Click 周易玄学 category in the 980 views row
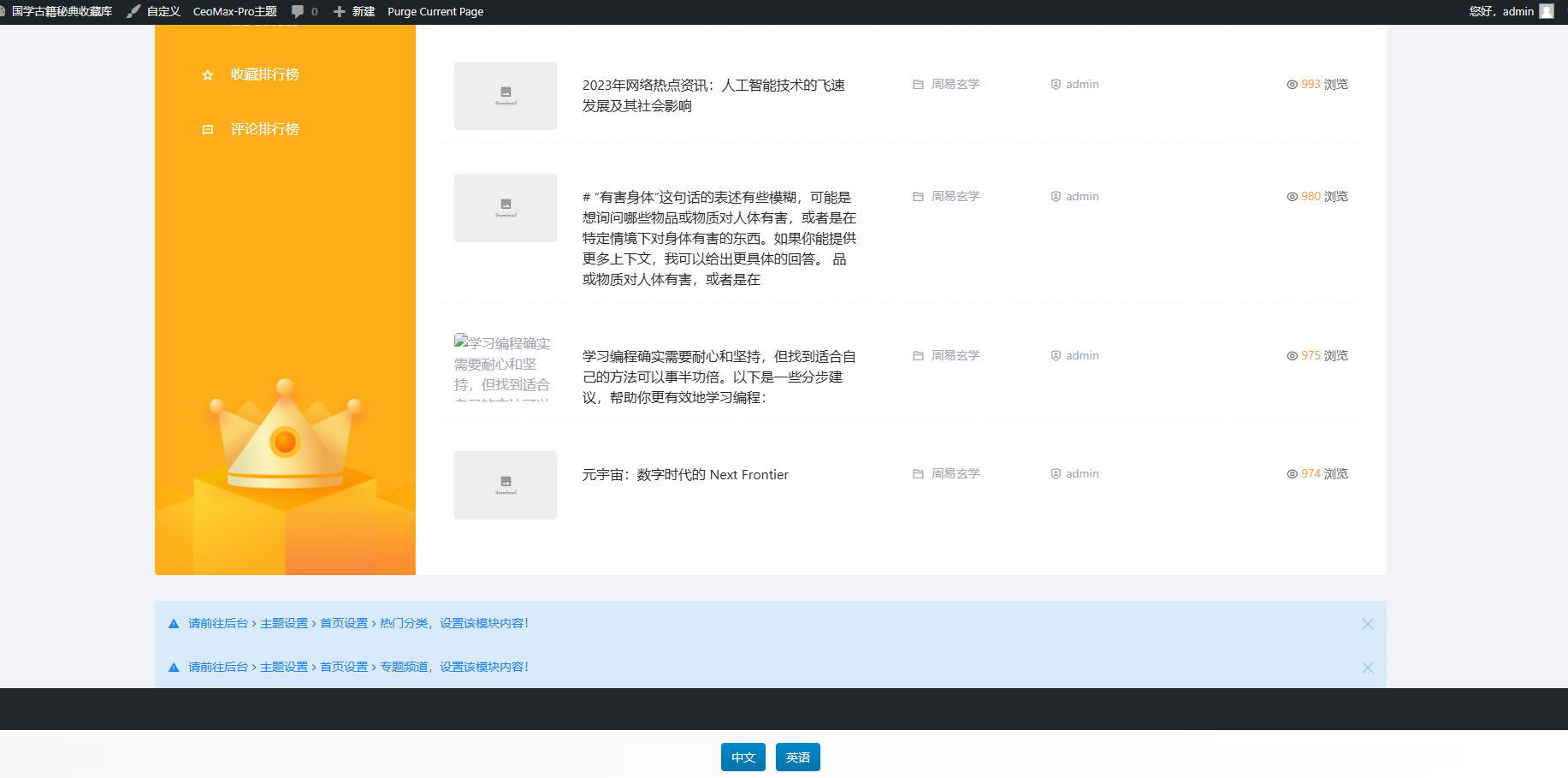Screen dimensions: 1568x778 [956, 196]
